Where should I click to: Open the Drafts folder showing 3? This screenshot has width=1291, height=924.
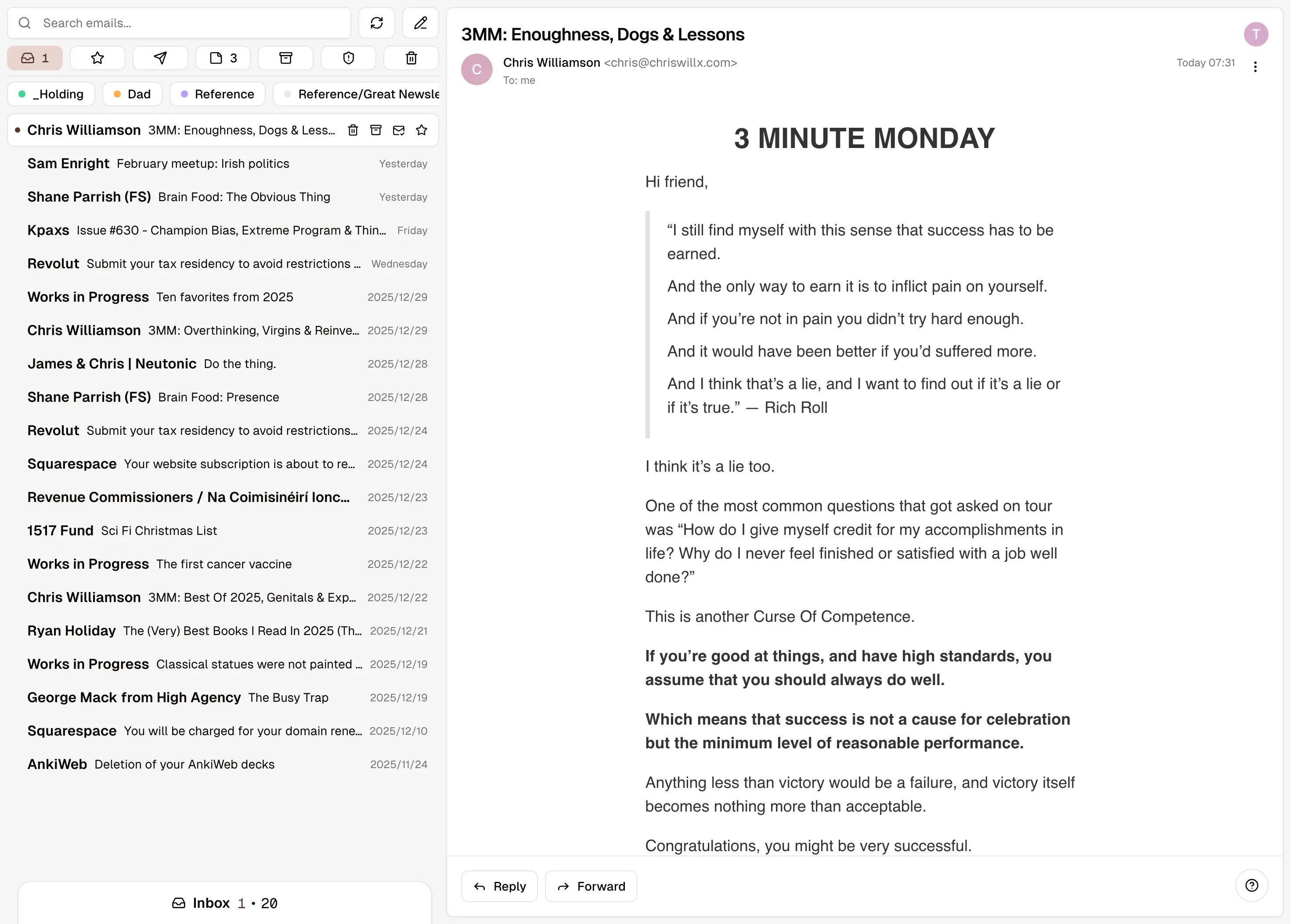point(223,58)
